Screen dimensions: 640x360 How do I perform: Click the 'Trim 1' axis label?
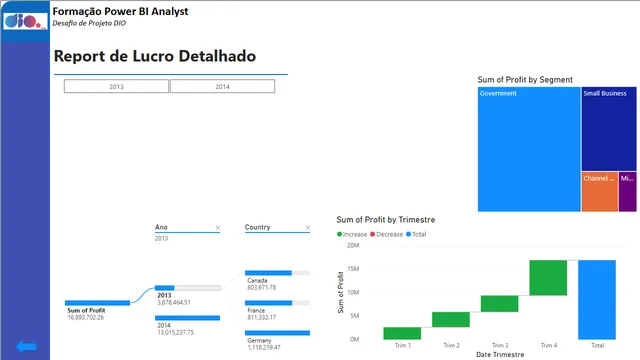(x=403, y=345)
